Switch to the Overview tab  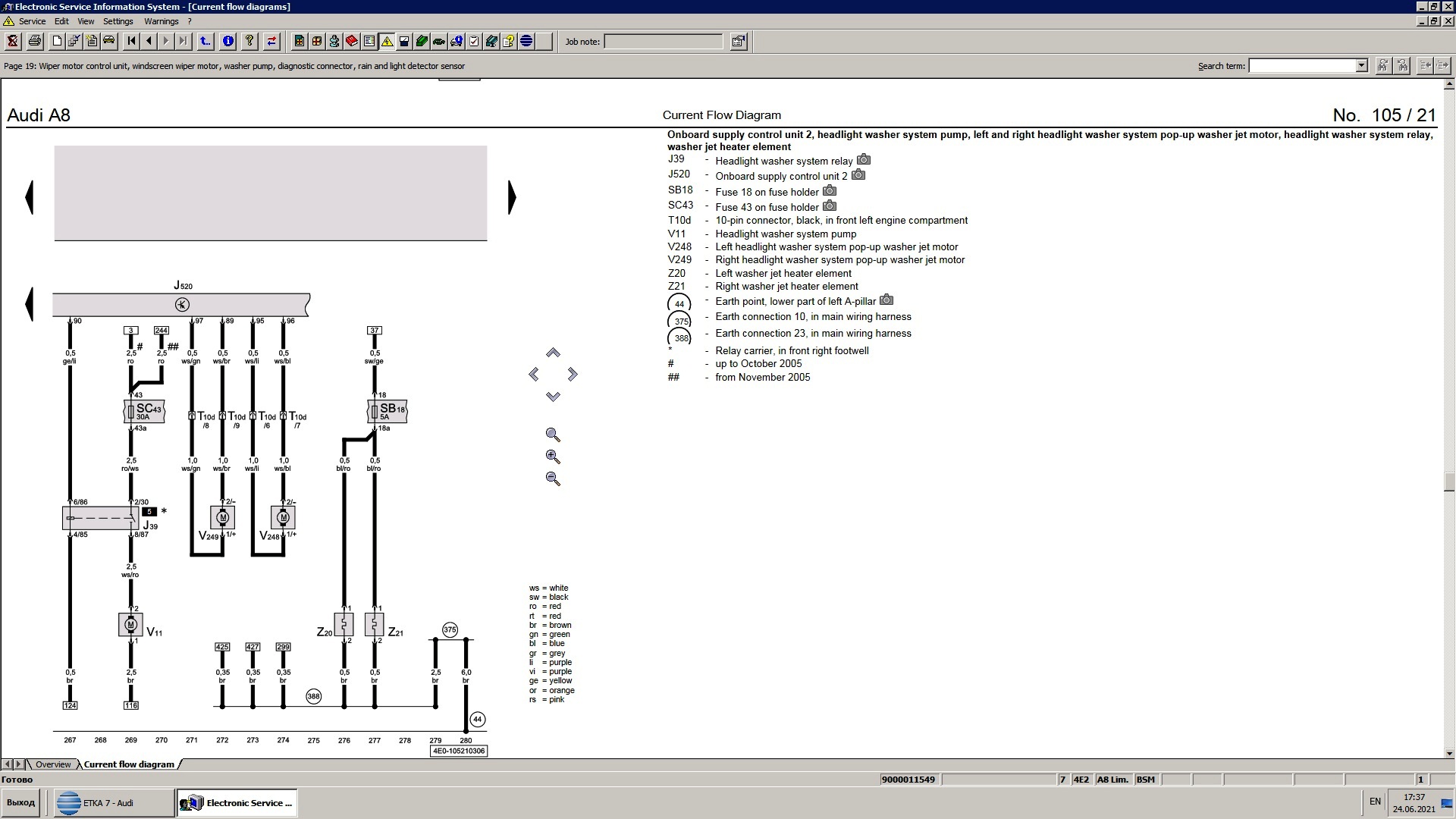tap(53, 764)
